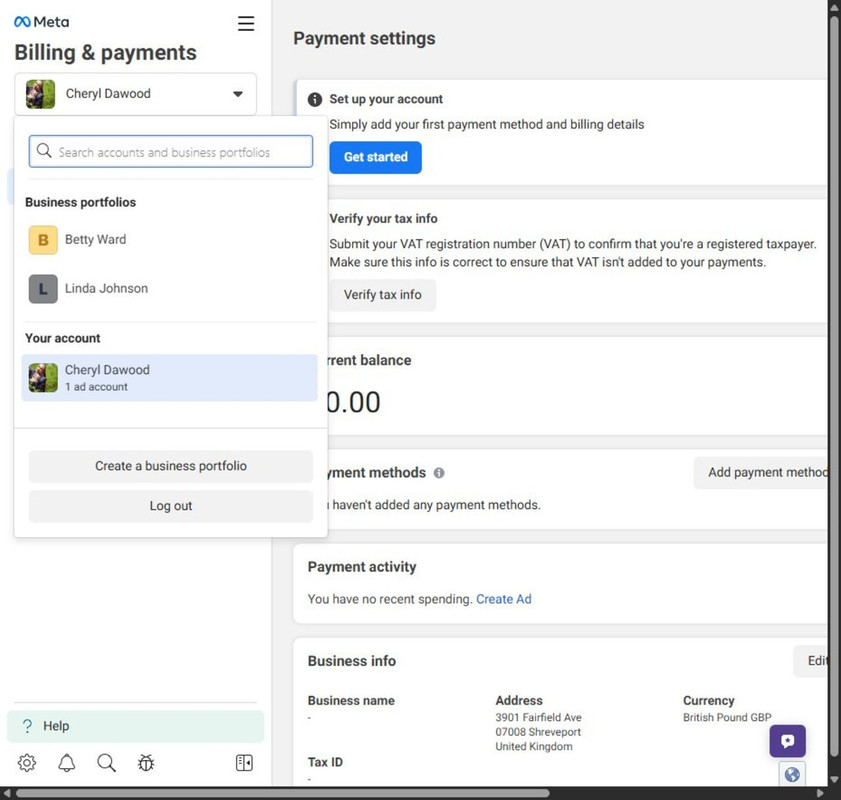
Task: Click the question mark Help icon
Action: pos(27,726)
